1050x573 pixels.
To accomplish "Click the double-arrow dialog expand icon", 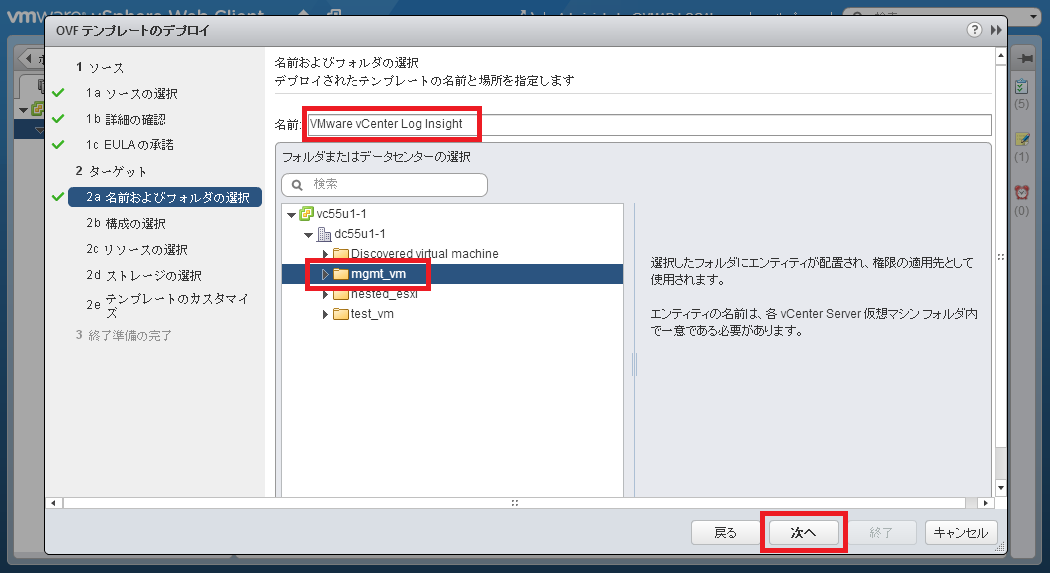I will [996, 30].
